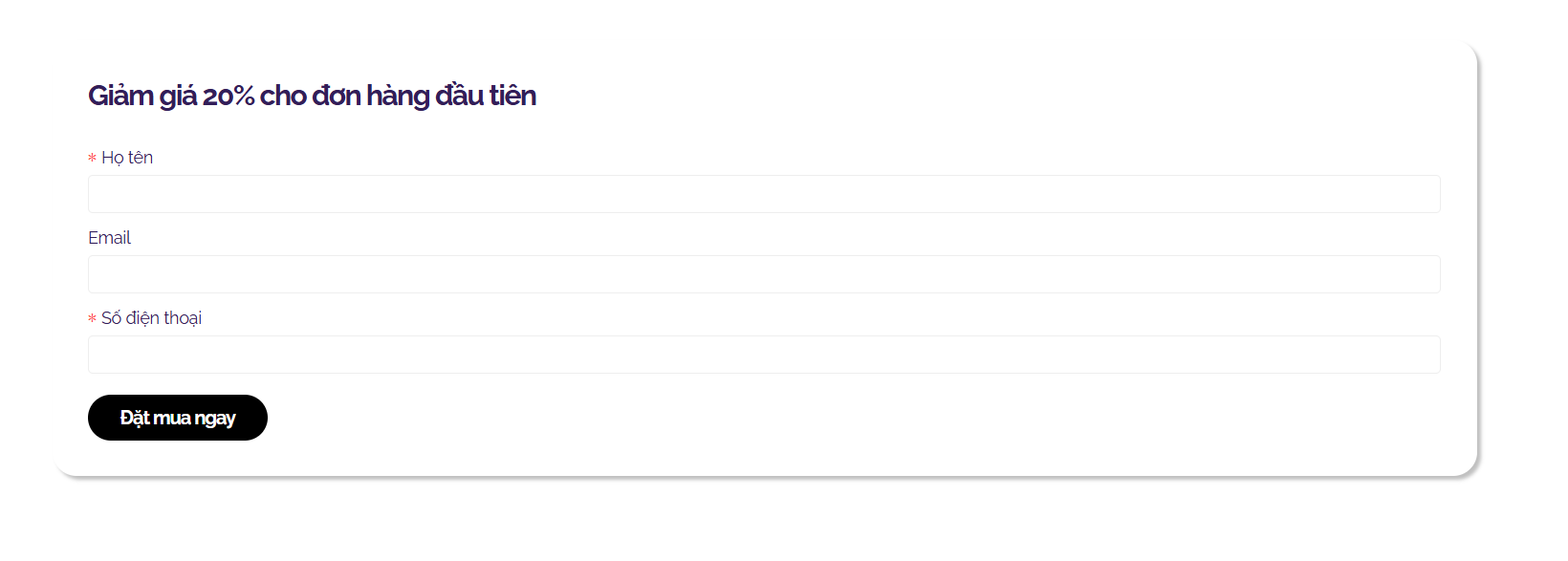Click the Giảm giá 20% heading

pyautogui.click(x=312, y=96)
